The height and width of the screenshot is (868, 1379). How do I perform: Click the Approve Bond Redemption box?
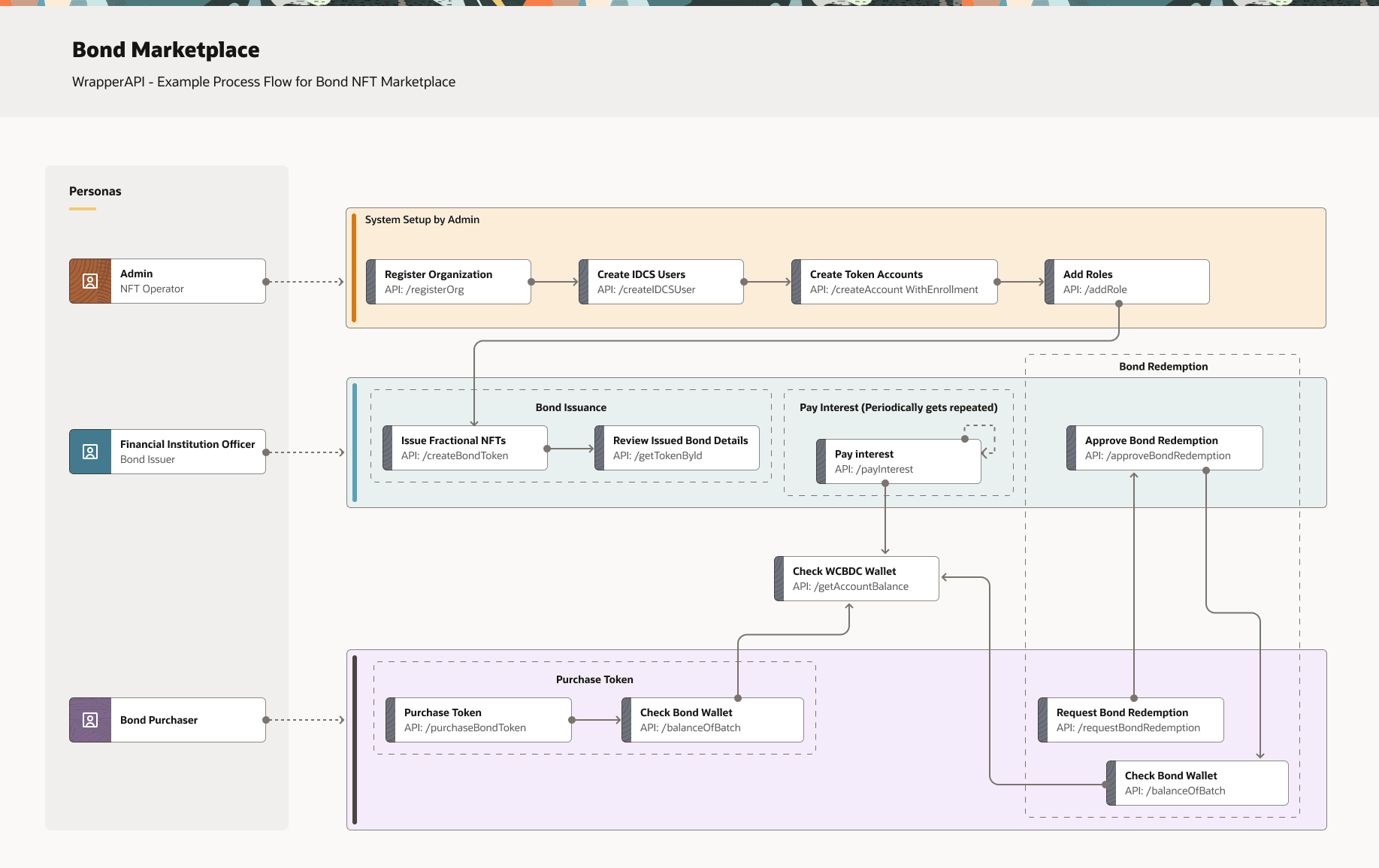[x=1165, y=448]
